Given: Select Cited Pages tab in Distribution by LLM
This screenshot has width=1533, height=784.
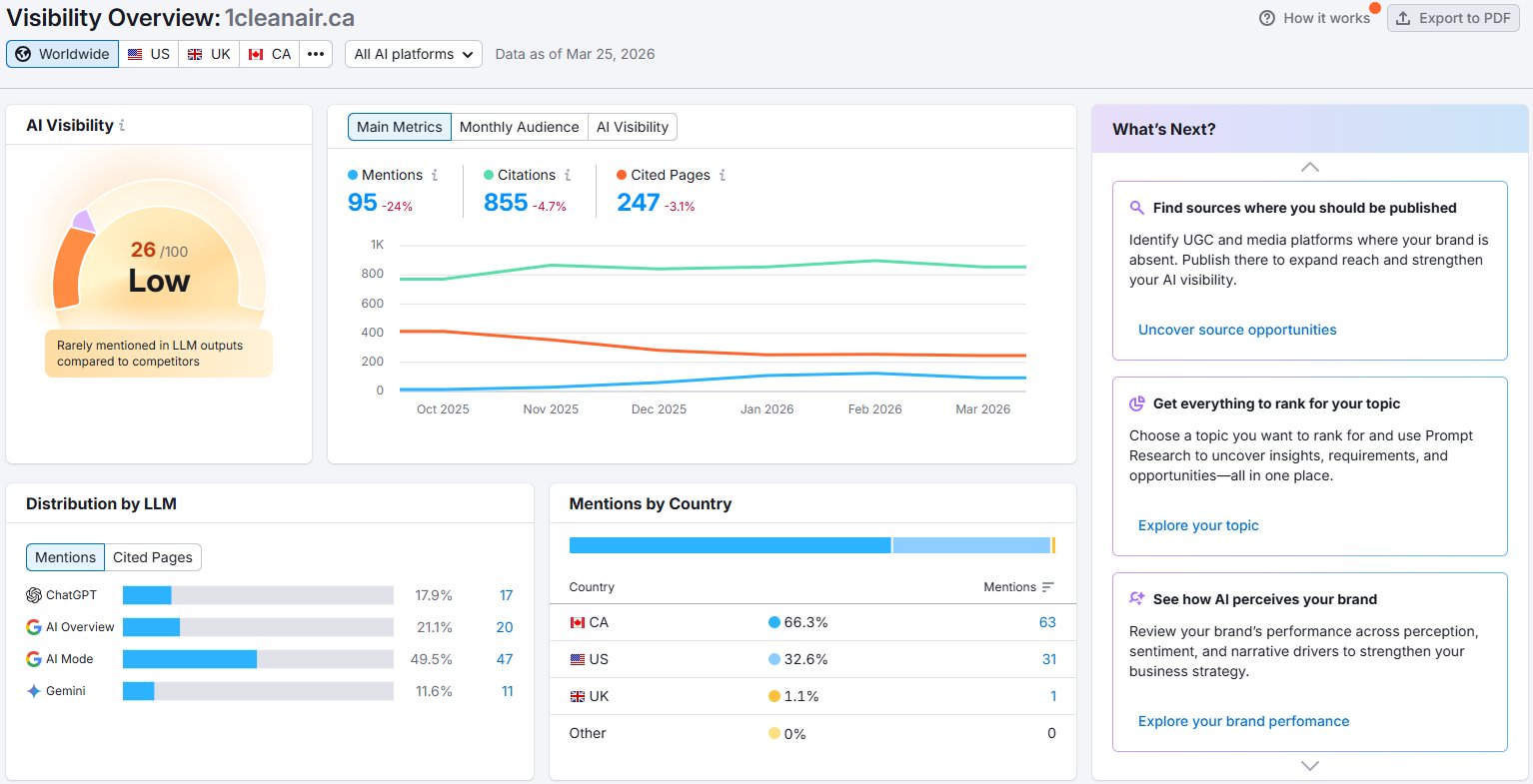Looking at the screenshot, I should click(153, 557).
